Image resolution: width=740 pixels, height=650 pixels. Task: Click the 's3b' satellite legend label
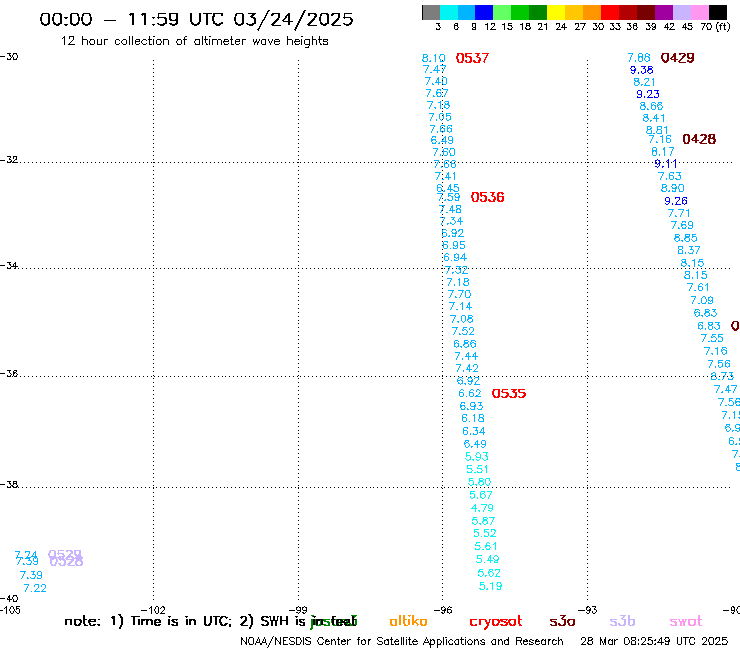(x=622, y=621)
